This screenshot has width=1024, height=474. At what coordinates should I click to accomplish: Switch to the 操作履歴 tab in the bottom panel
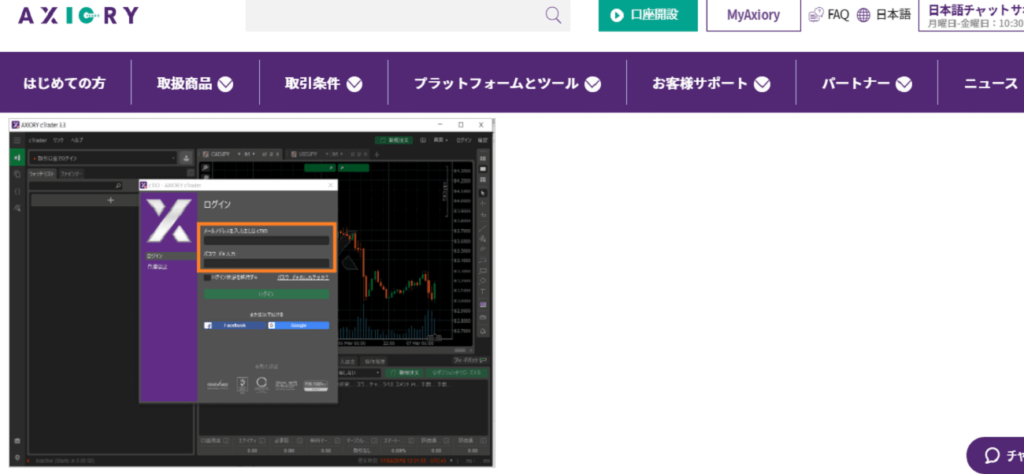(x=375, y=361)
